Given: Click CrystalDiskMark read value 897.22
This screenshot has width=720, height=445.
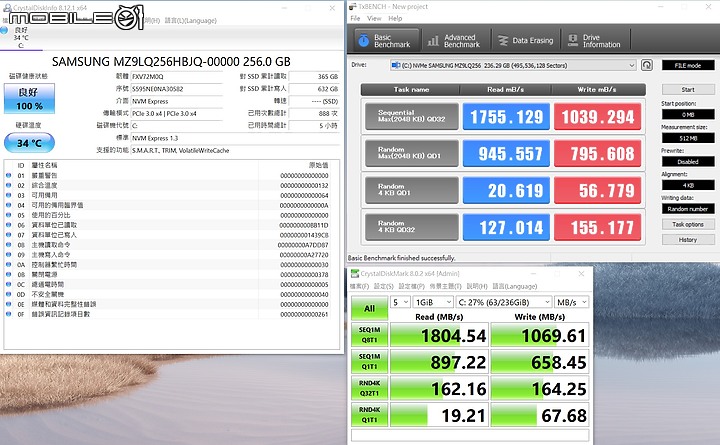Looking at the screenshot, I should pos(439,361).
